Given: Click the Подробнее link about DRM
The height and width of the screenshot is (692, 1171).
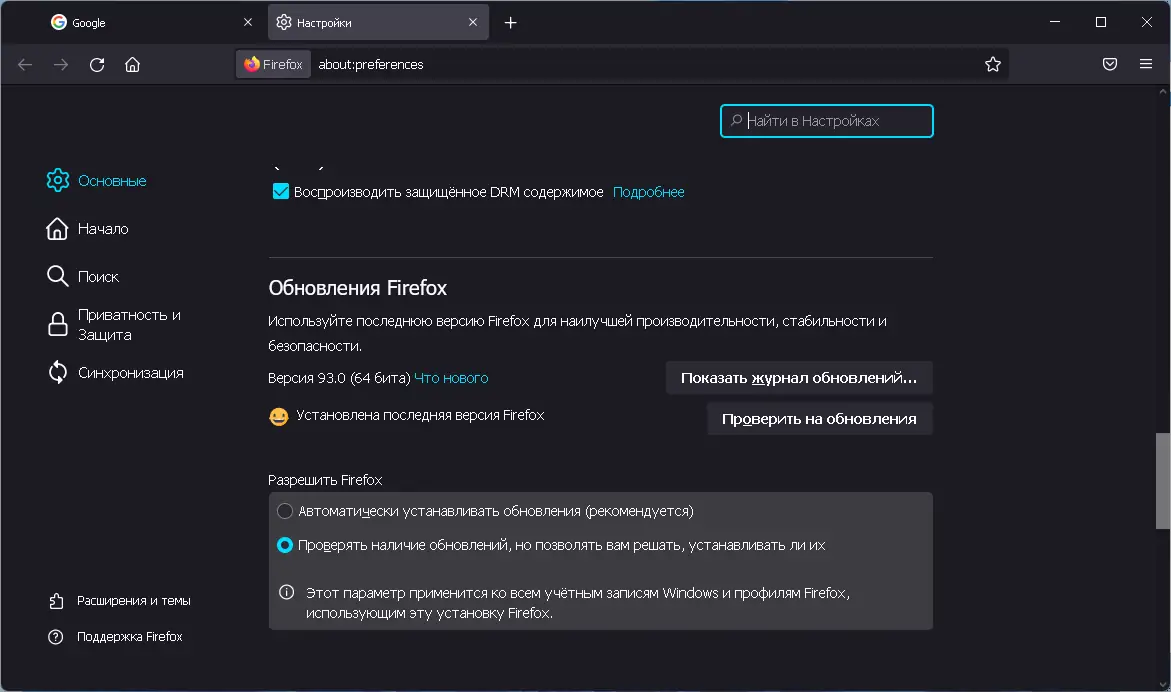Looking at the screenshot, I should point(648,192).
